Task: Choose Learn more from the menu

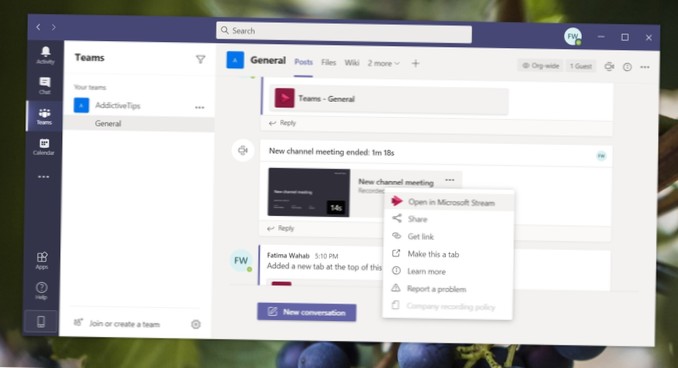Action: coord(448,272)
